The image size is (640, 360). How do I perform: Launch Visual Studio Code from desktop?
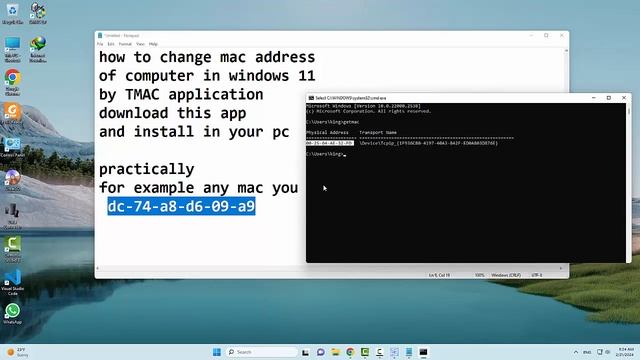pyautogui.click(x=12, y=282)
